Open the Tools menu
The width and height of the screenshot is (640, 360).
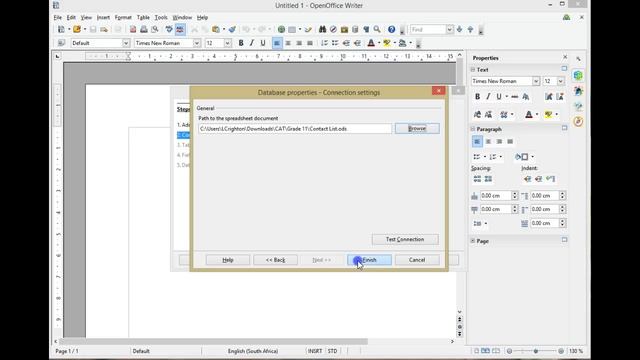(161, 18)
